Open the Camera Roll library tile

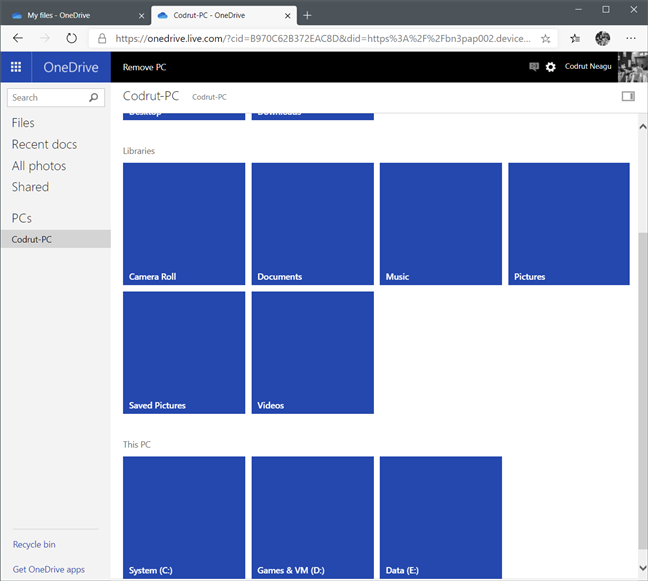pyautogui.click(x=184, y=224)
